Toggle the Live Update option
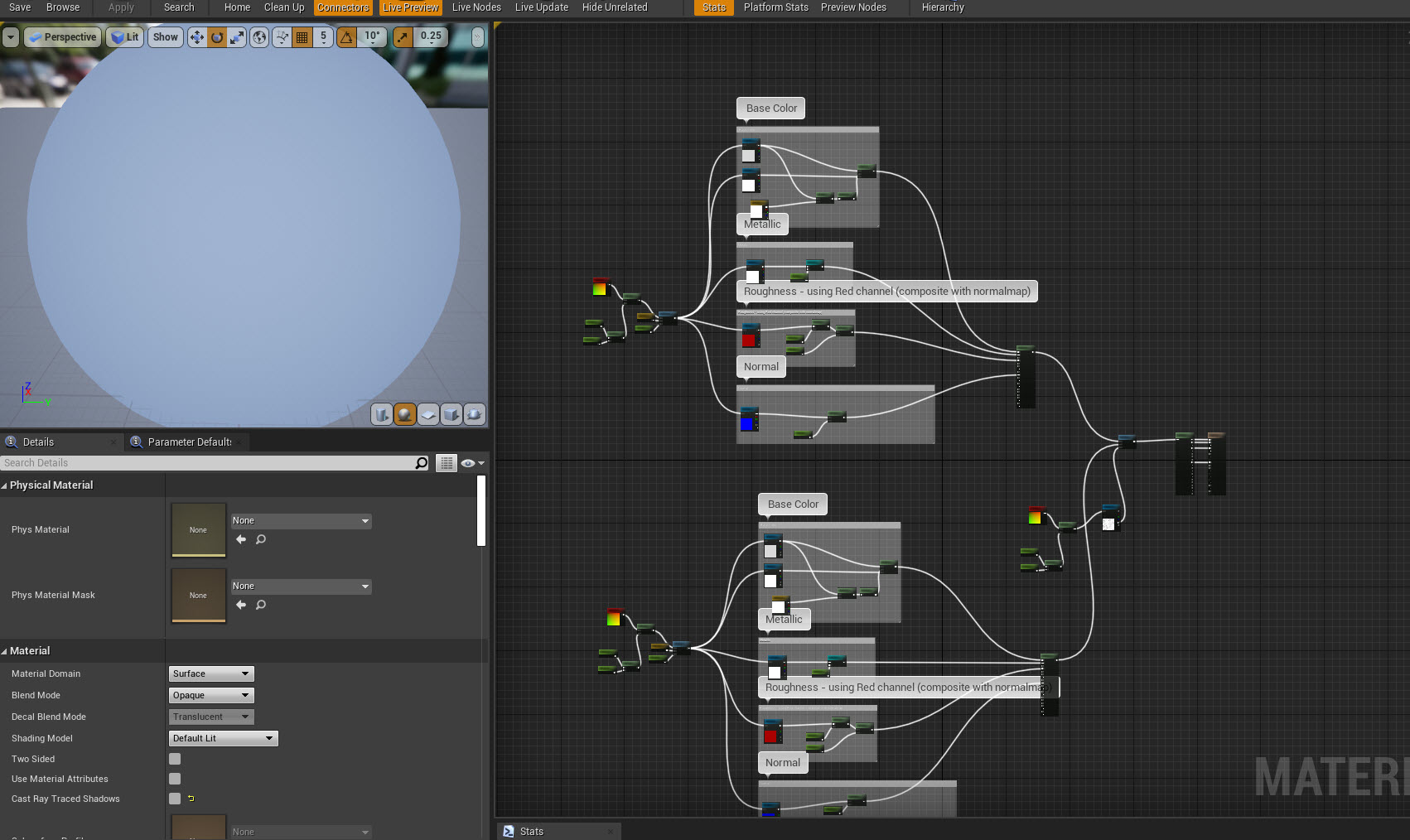Image resolution: width=1410 pixels, height=840 pixels. coord(542,7)
